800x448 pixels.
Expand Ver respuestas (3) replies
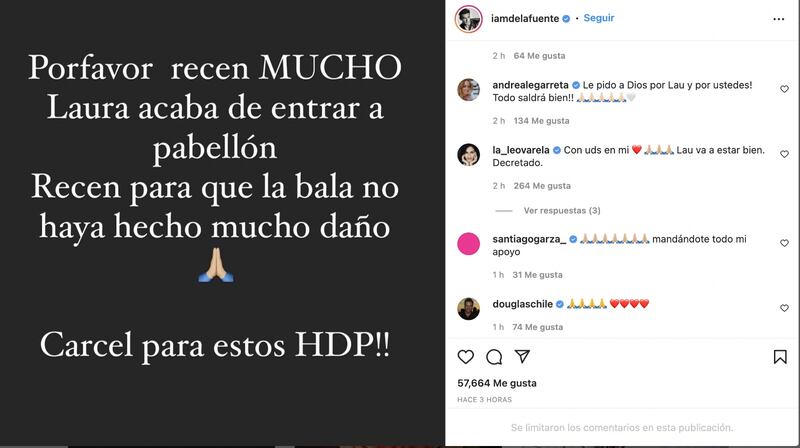point(562,210)
